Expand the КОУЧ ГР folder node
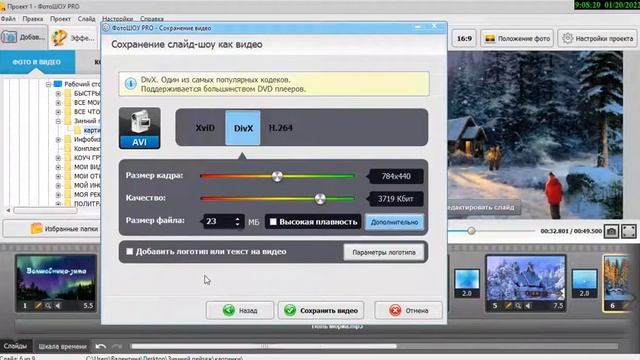 (x=58, y=158)
